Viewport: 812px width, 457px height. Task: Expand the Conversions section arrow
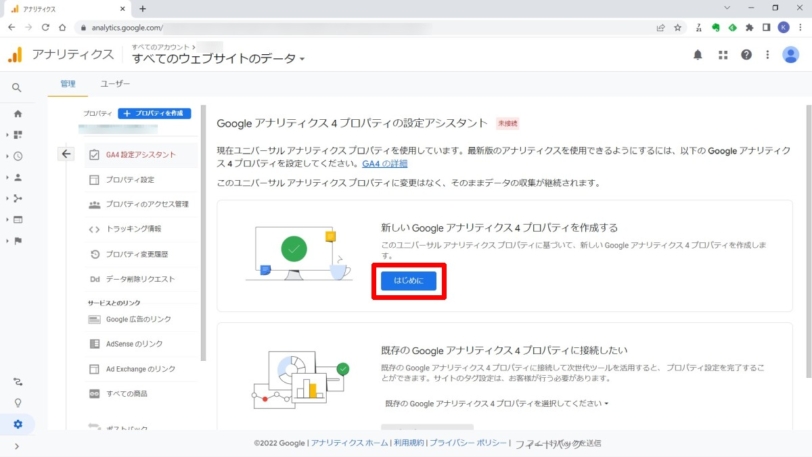click(x=7, y=241)
